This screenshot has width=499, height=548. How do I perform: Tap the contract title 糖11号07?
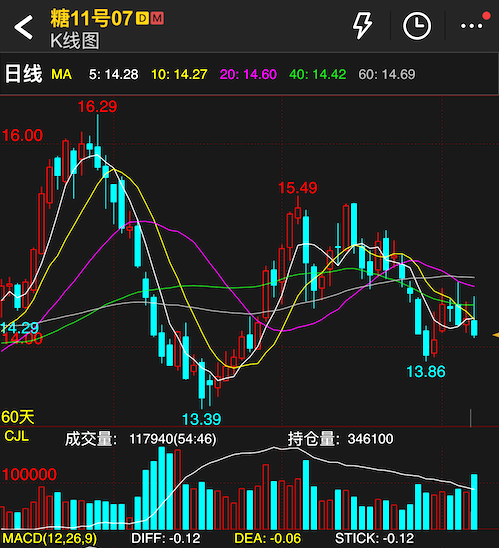pos(92,18)
